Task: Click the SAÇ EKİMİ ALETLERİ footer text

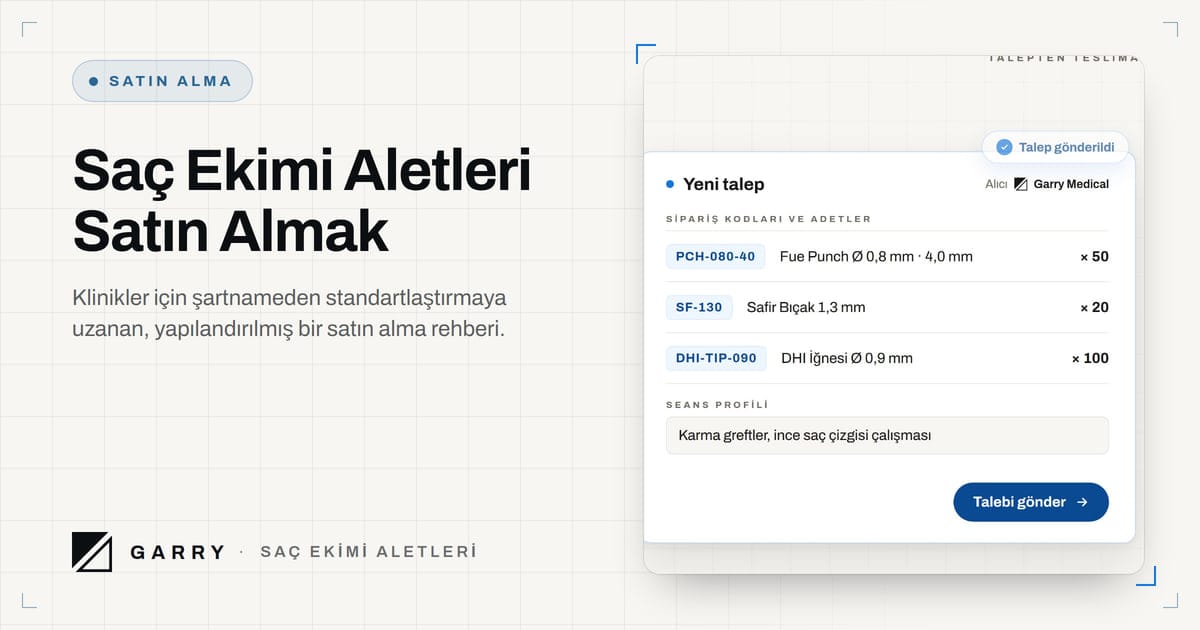Action: [368, 552]
